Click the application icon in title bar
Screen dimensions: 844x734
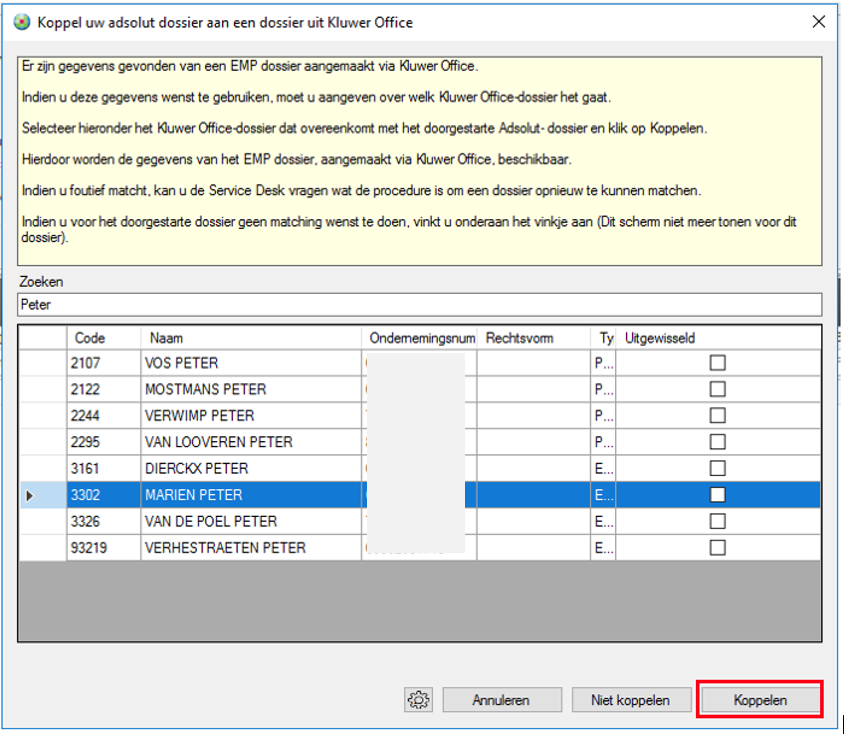click(22, 21)
